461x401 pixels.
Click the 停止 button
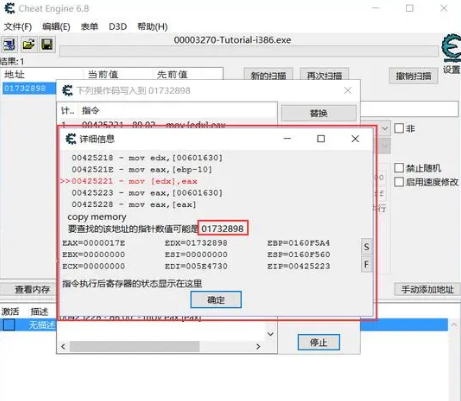[x=319, y=342]
